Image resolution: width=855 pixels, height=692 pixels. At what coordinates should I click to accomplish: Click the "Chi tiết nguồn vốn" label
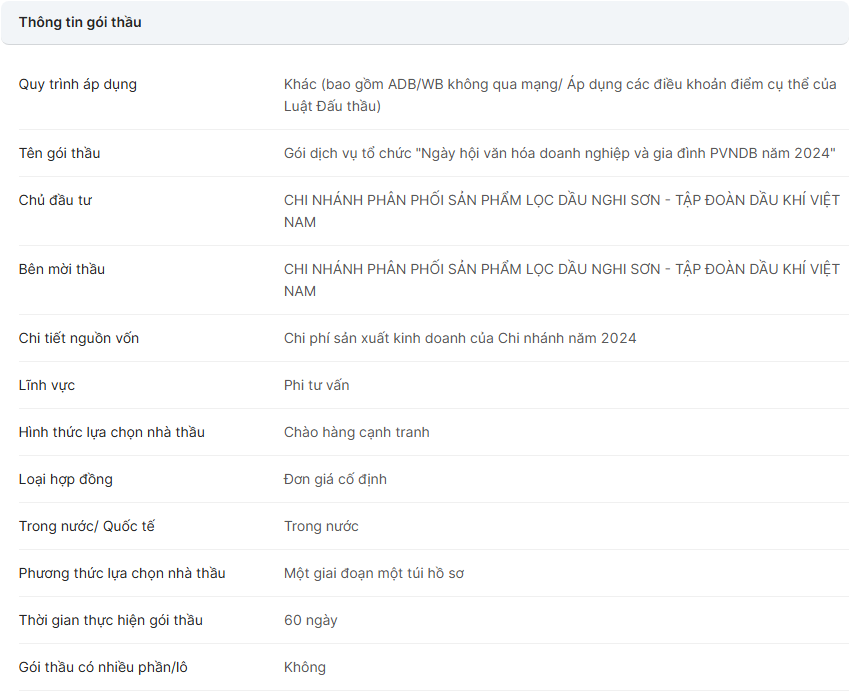[x=79, y=338]
